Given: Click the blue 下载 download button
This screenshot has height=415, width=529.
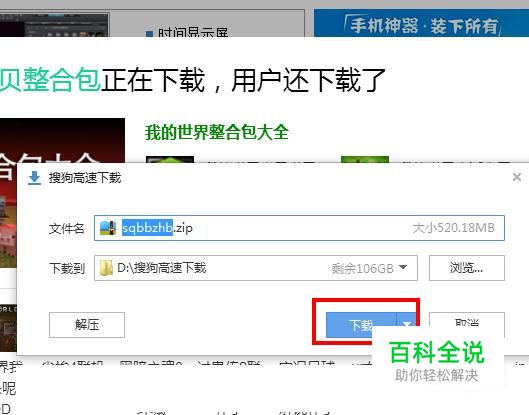Looking at the screenshot, I should tap(361, 325).
